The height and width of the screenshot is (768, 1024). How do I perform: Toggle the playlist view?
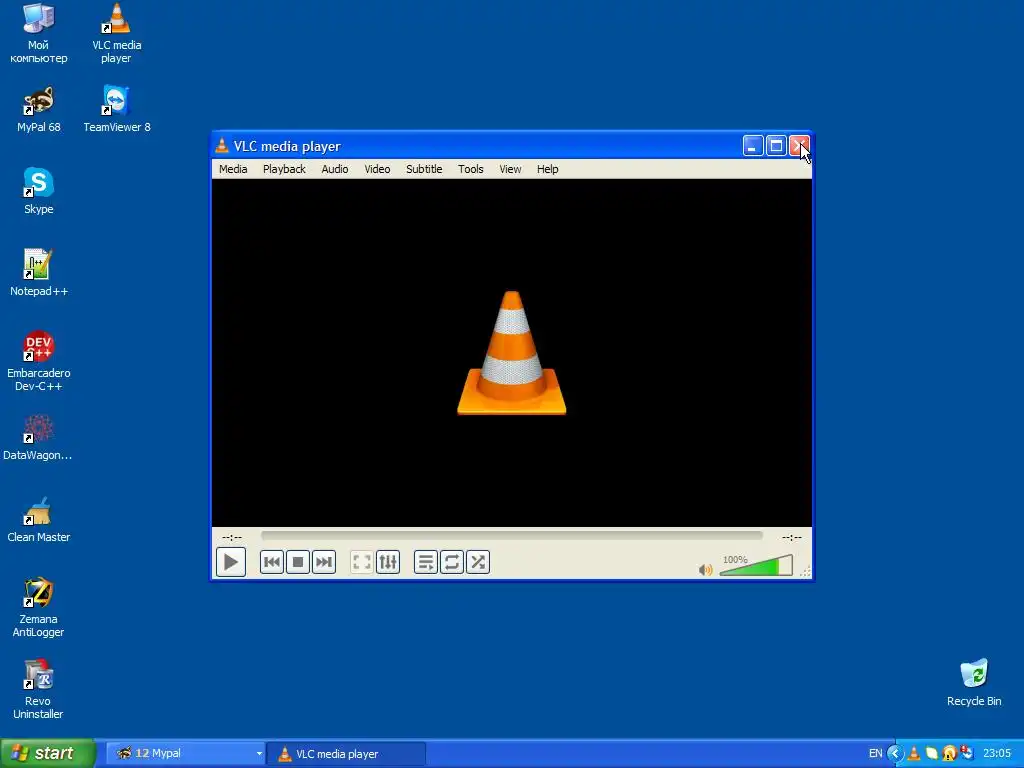point(426,562)
